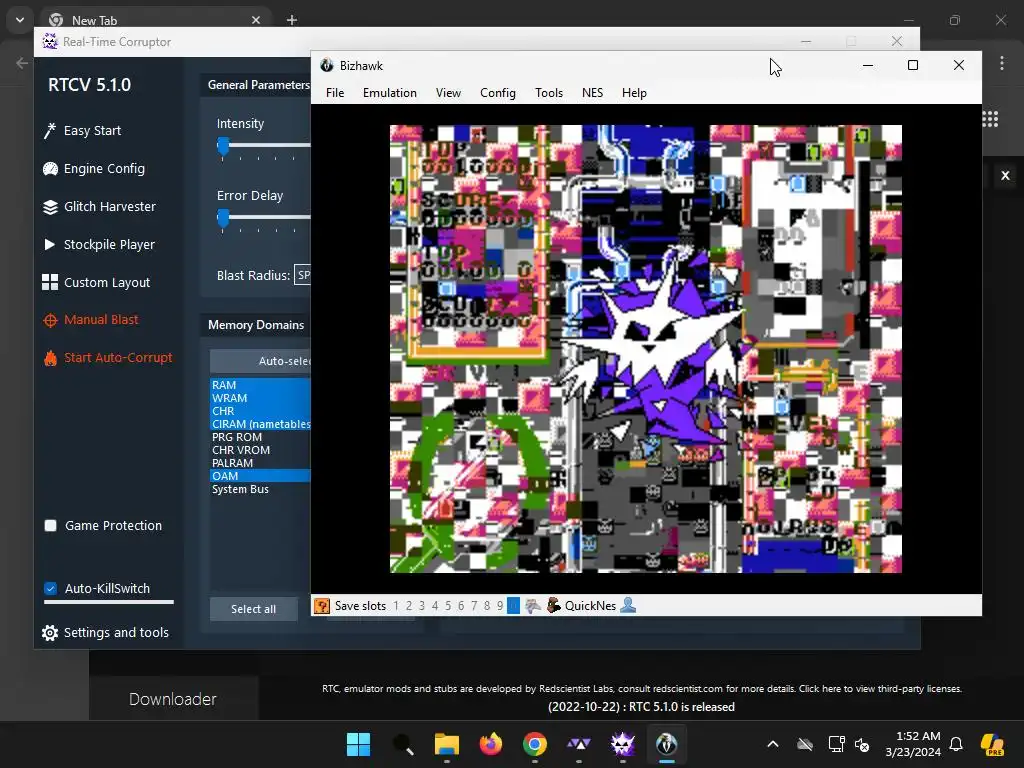1024x768 pixels.
Task: Switch to Bizhawk taskbar icon
Action: pos(666,744)
